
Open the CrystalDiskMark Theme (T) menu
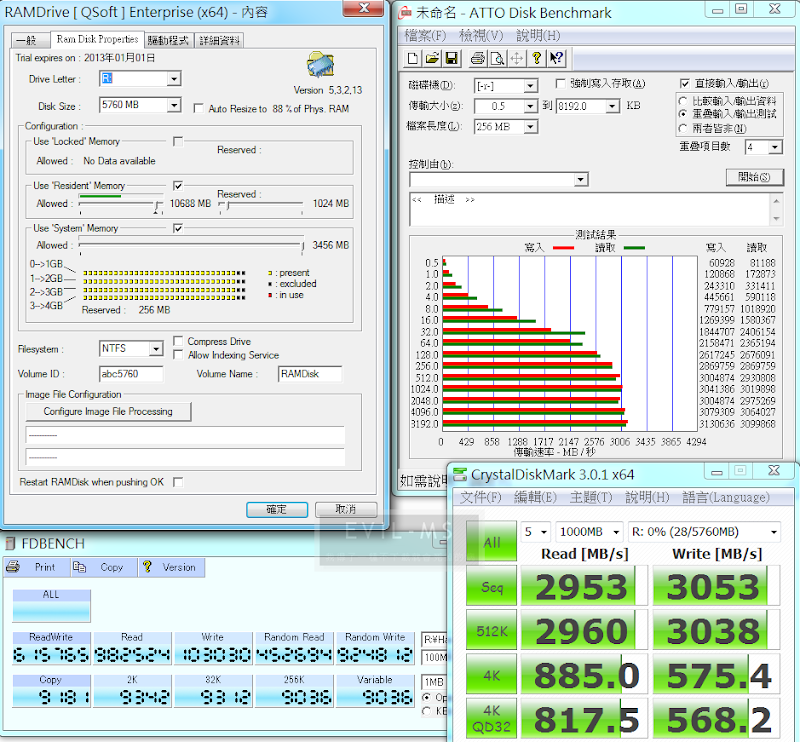tap(591, 497)
